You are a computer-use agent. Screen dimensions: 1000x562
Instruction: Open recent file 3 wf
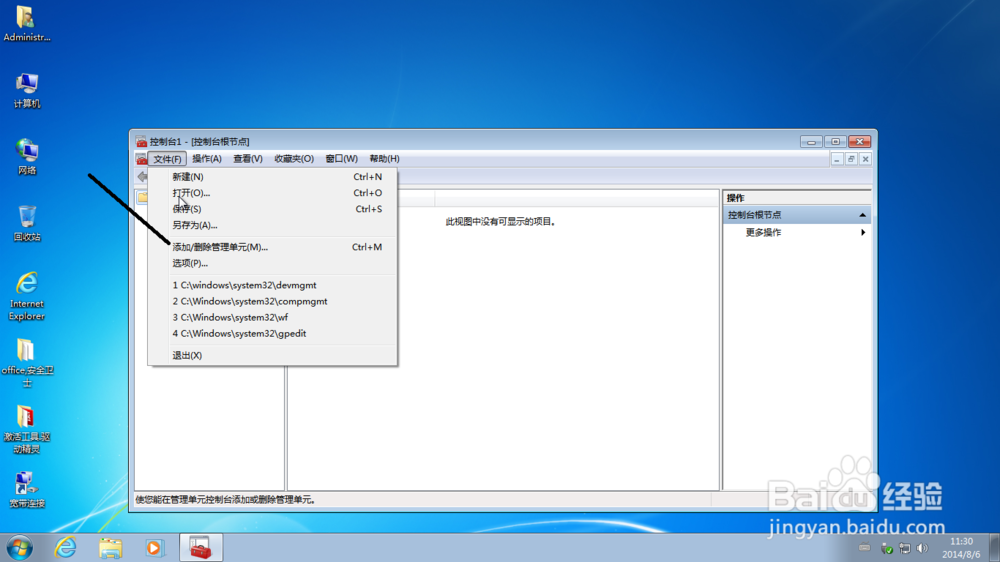coord(272,317)
